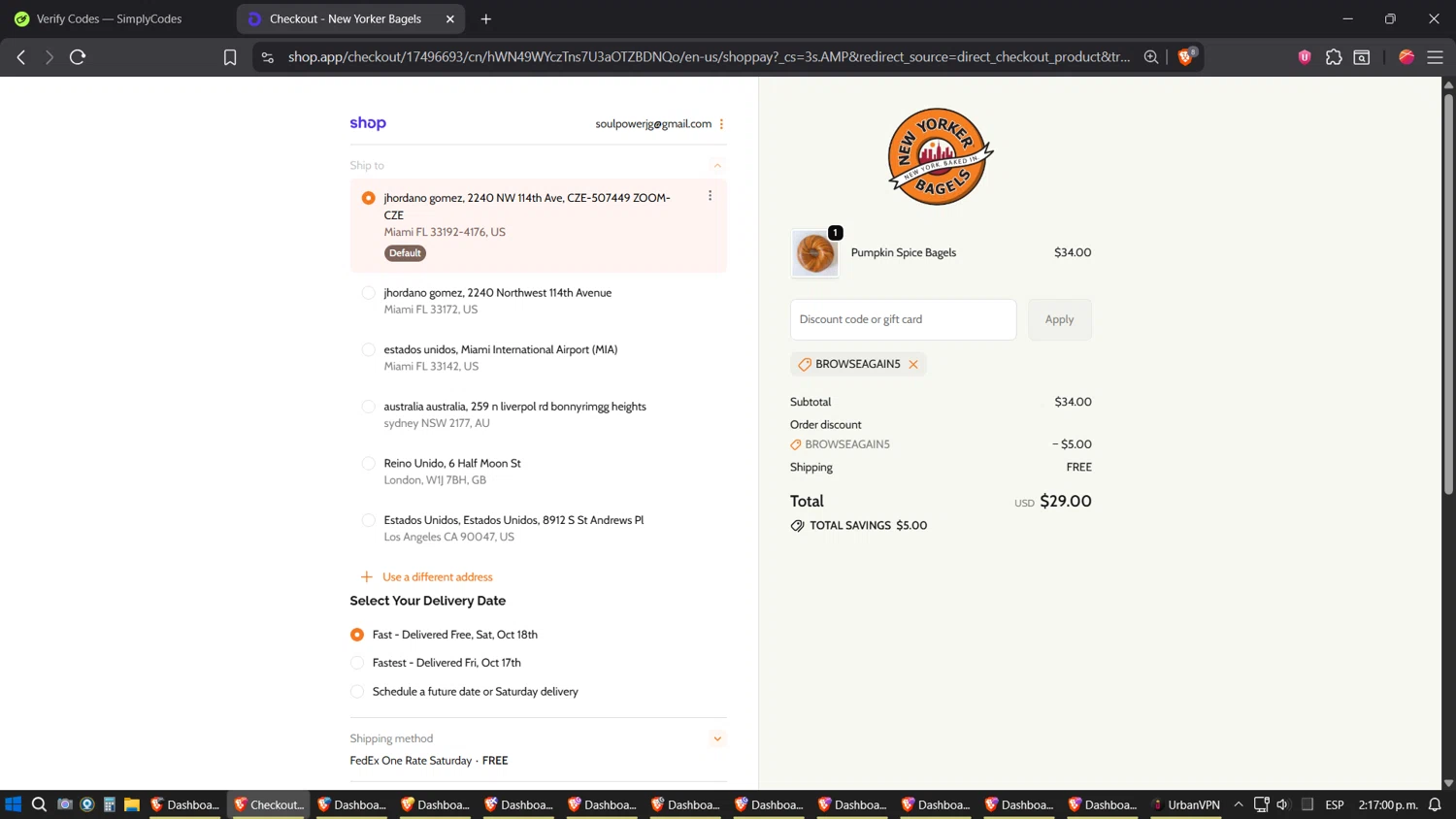Click the BROWSEAGAIN5 tag chip
Viewport: 1456px width, 819px height.
858,364
